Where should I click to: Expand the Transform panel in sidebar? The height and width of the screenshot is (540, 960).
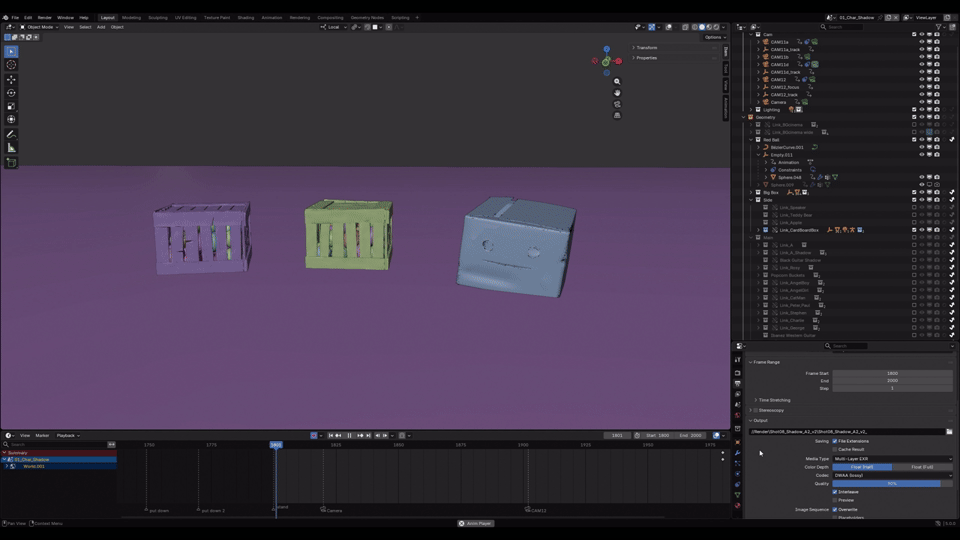click(x=645, y=48)
